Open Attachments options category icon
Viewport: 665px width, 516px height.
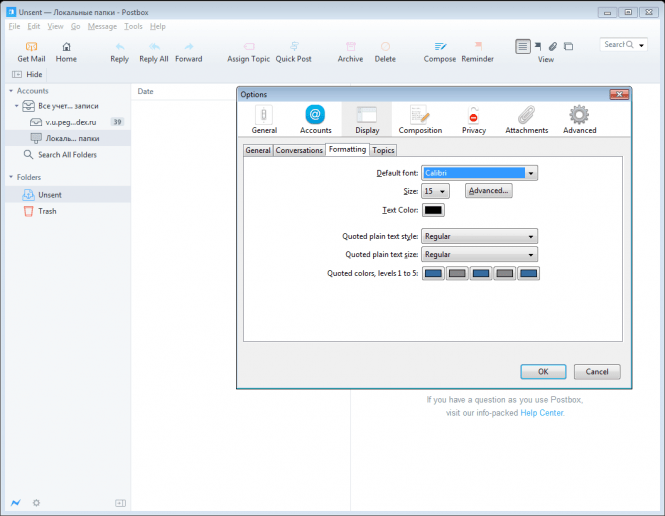click(x=526, y=115)
